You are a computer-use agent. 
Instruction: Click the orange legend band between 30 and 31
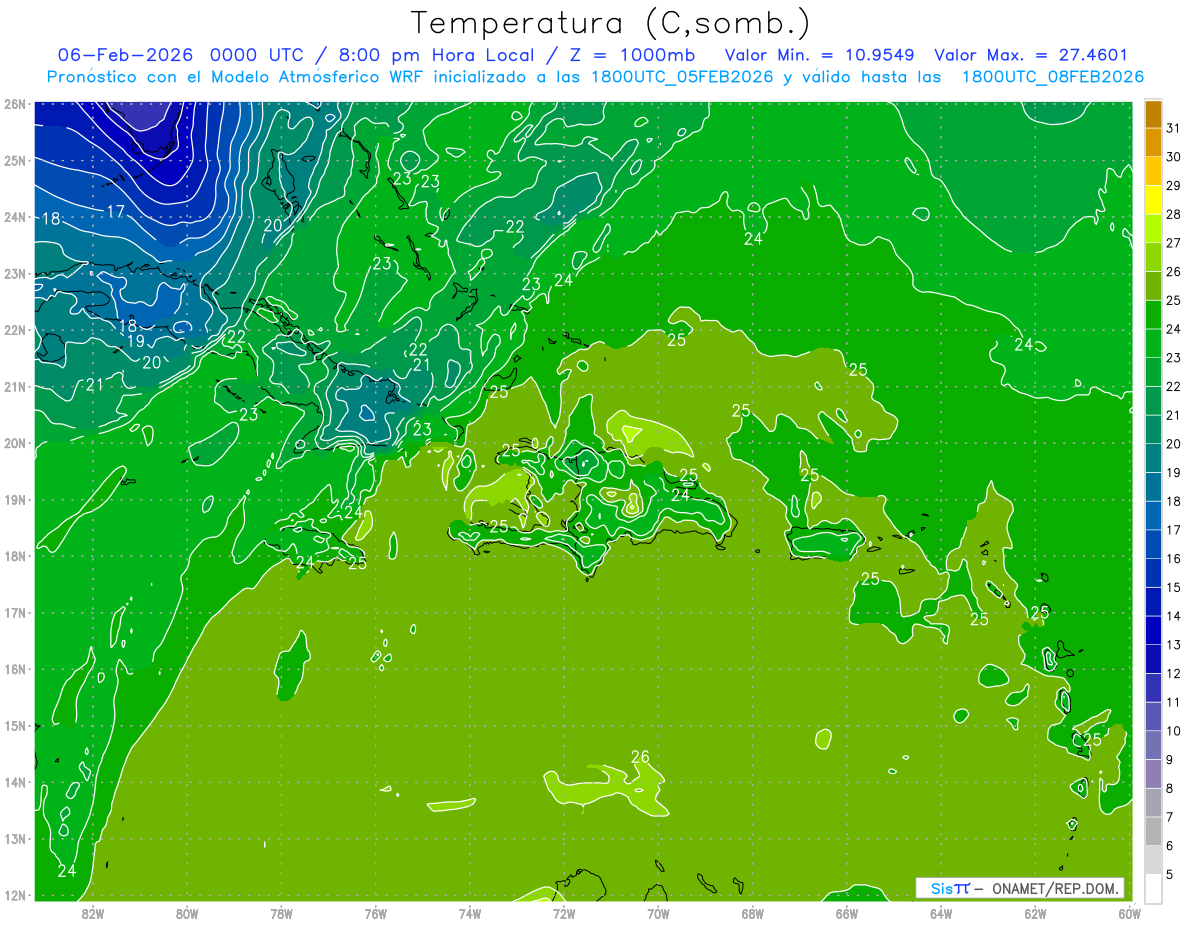[1153, 143]
